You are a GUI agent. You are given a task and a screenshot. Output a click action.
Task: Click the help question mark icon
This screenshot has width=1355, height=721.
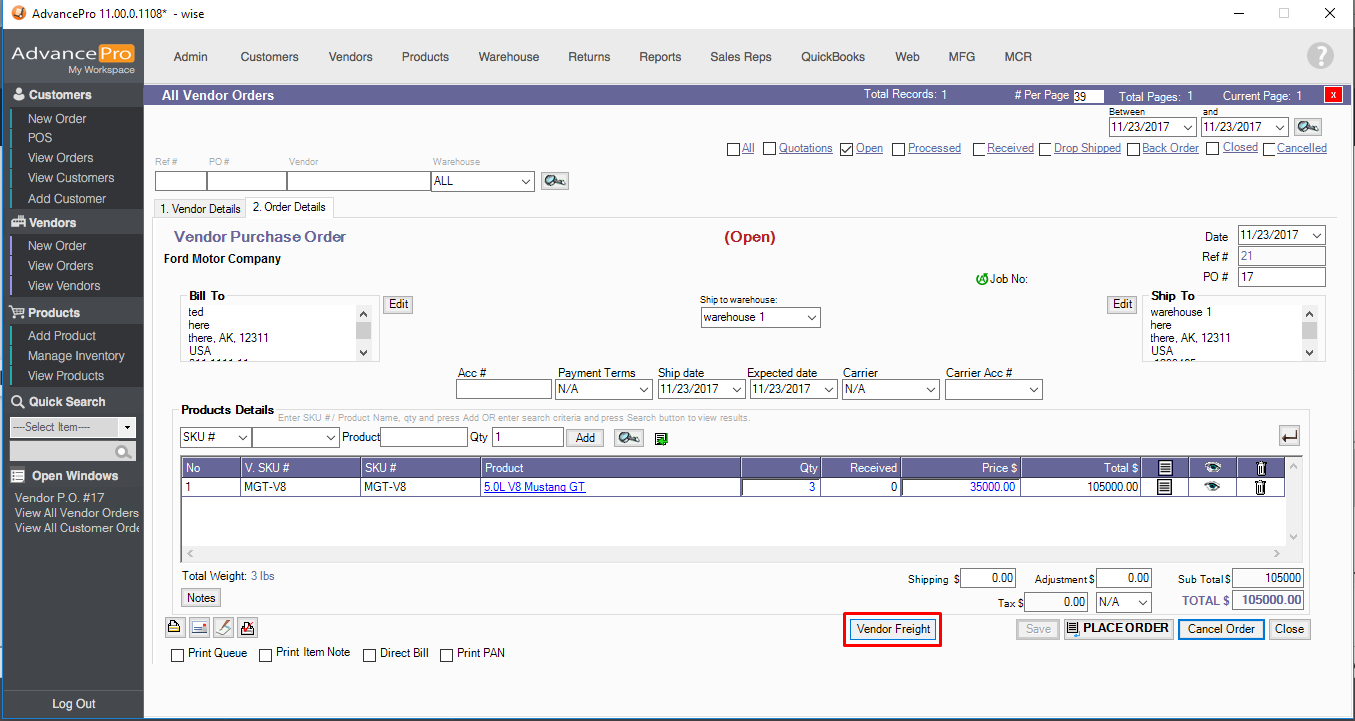1321,56
